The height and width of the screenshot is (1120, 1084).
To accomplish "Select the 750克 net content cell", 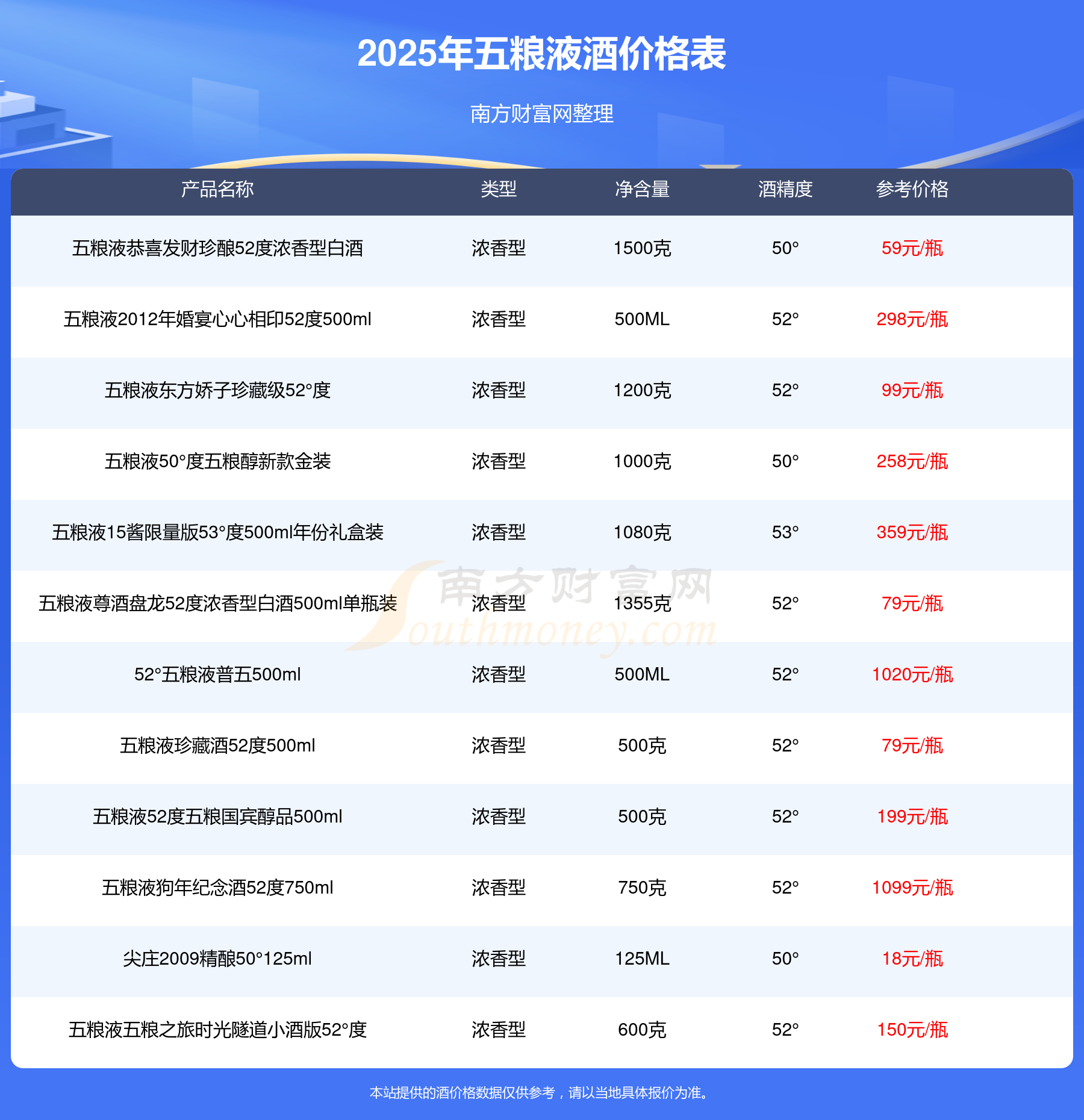I will click(642, 888).
